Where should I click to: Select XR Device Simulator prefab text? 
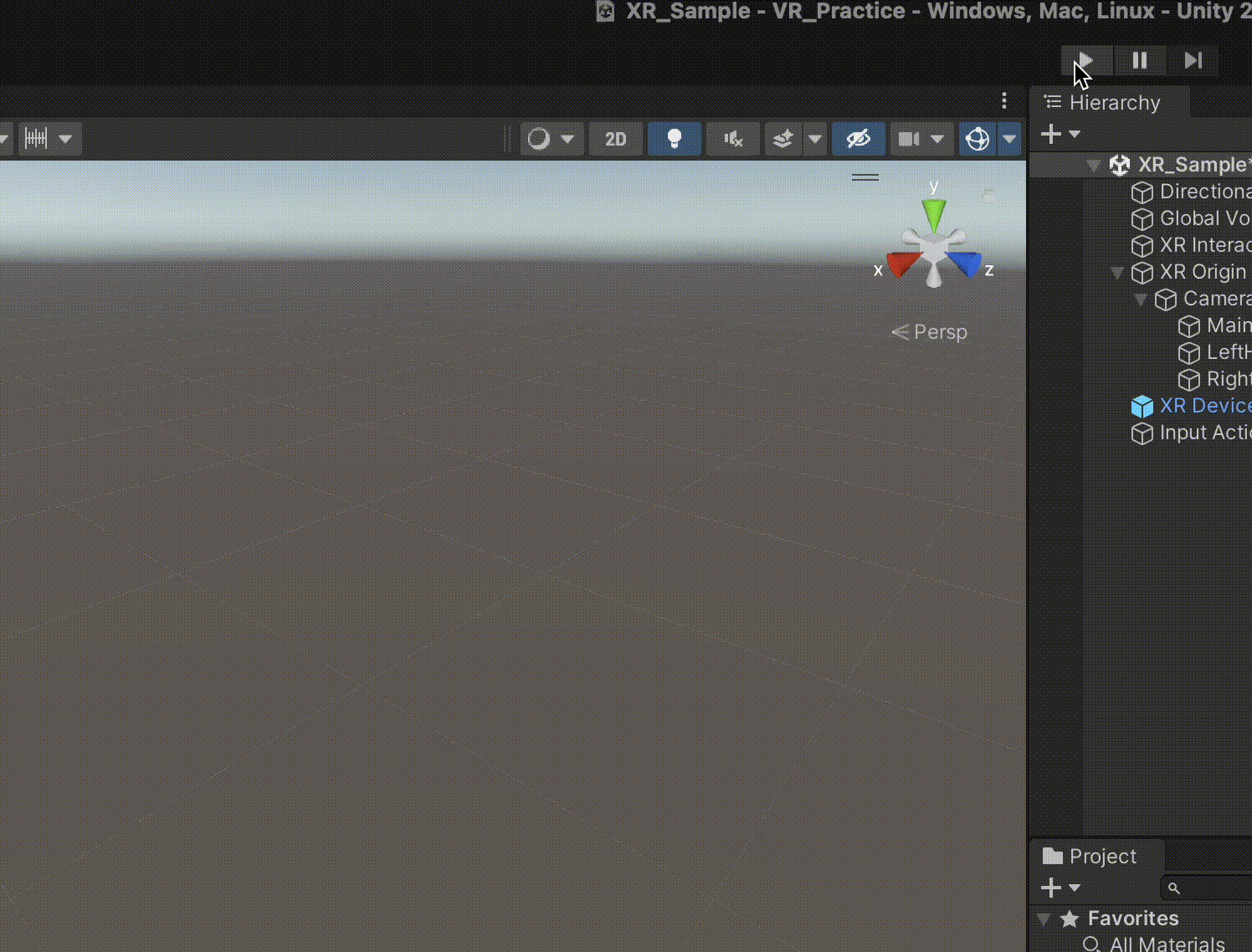point(1206,406)
